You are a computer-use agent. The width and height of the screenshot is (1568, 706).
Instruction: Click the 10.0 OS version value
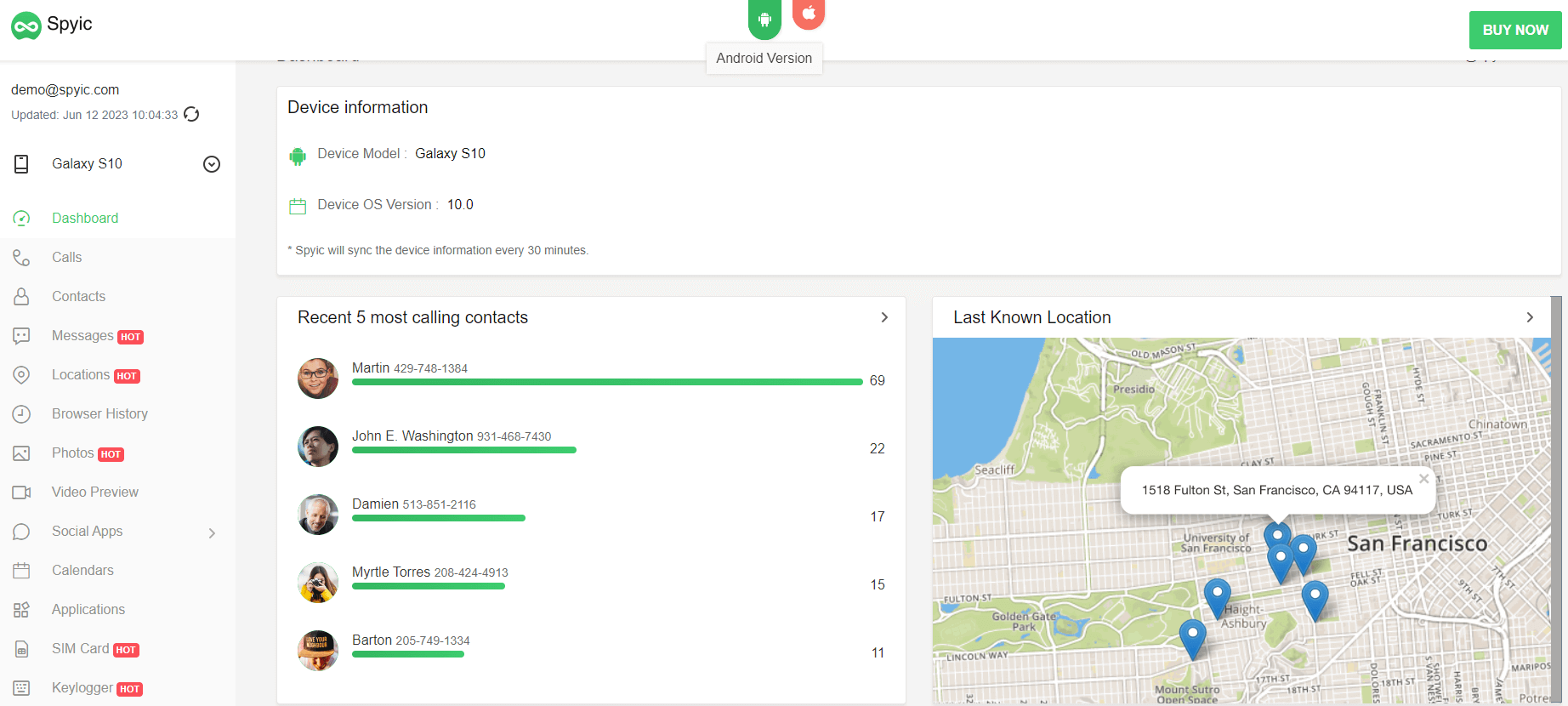click(x=460, y=205)
